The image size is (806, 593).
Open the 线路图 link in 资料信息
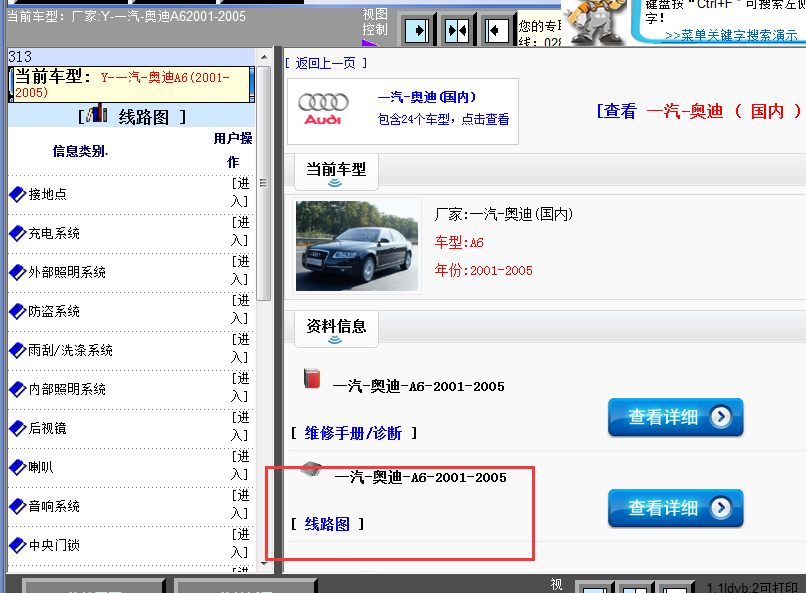pyautogui.click(x=327, y=524)
